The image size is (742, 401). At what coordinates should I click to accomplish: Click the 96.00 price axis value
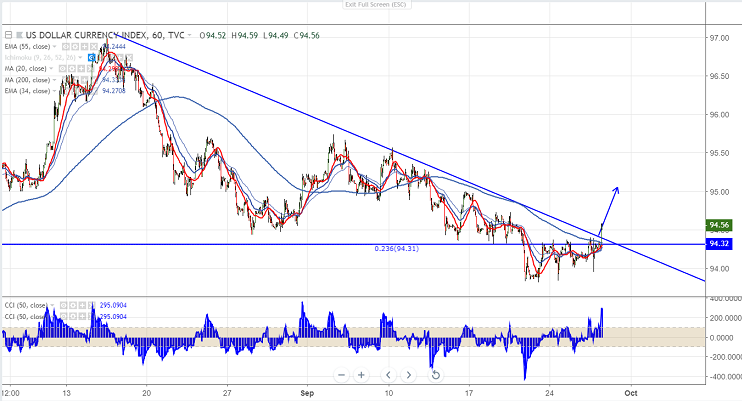(719, 115)
